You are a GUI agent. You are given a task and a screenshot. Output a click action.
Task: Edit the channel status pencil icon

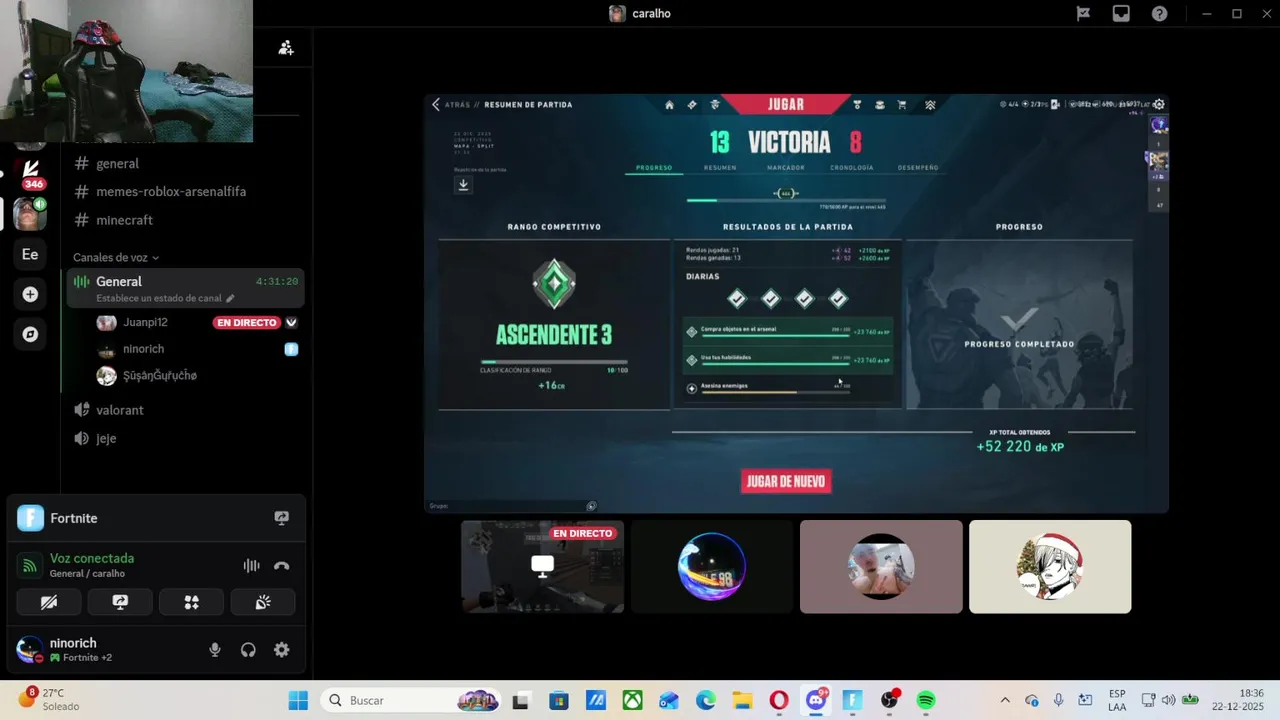tap(230, 298)
